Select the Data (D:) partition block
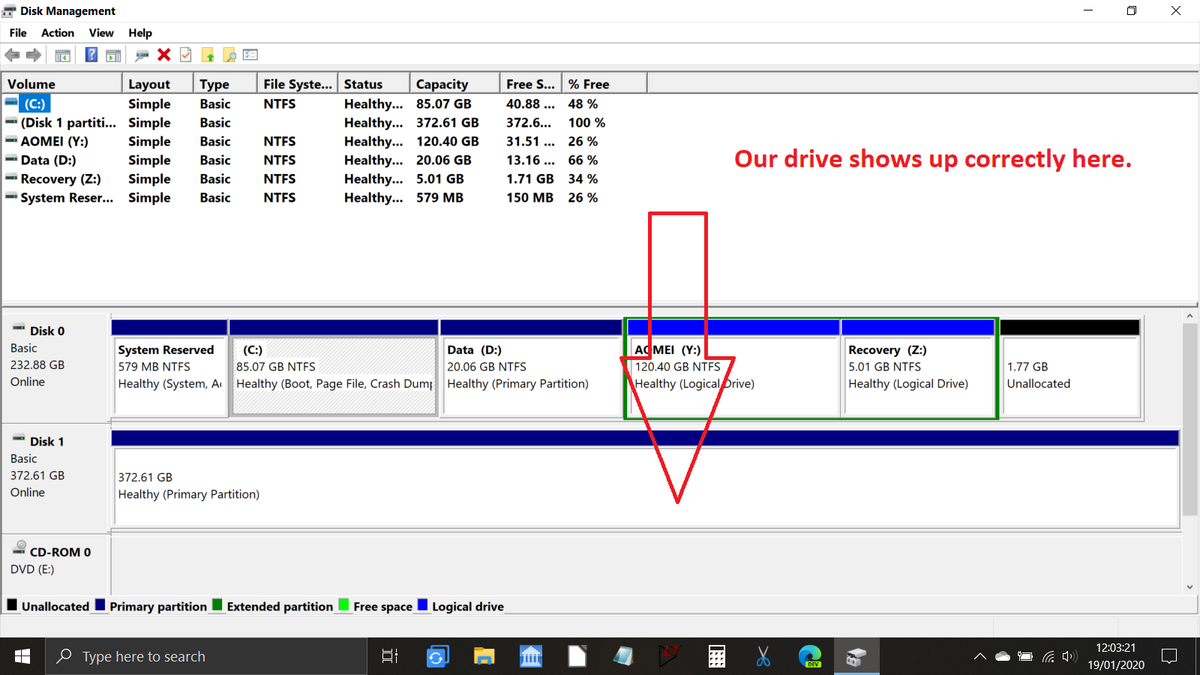The width and height of the screenshot is (1200, 675). pos(530,370)
